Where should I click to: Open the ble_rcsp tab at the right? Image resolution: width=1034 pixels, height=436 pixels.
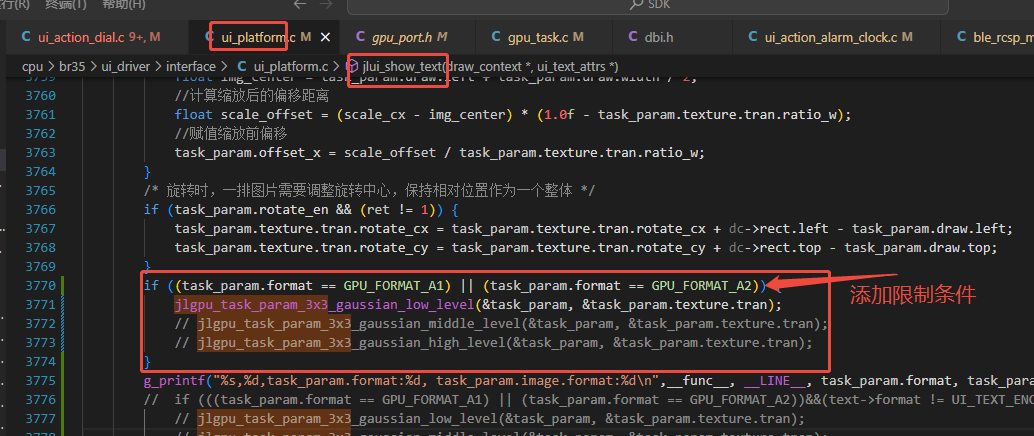pyautogui.click(x=988, y=38)
